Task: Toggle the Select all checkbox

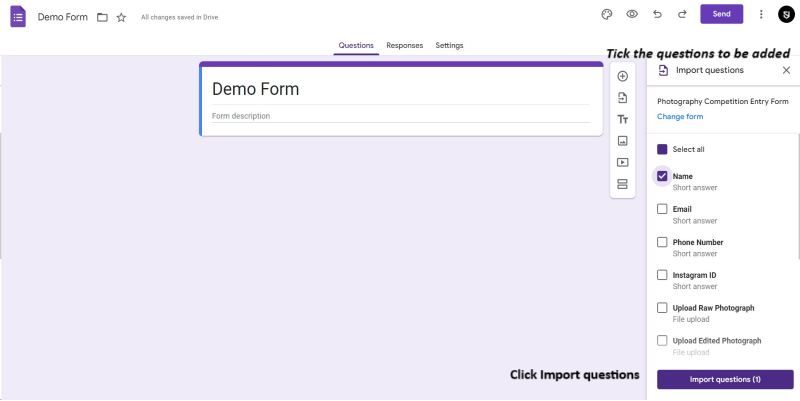Action: (662, 149)
